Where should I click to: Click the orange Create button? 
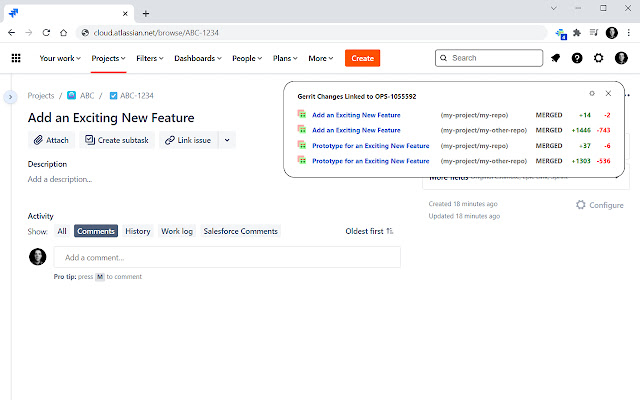pos(362,58)
